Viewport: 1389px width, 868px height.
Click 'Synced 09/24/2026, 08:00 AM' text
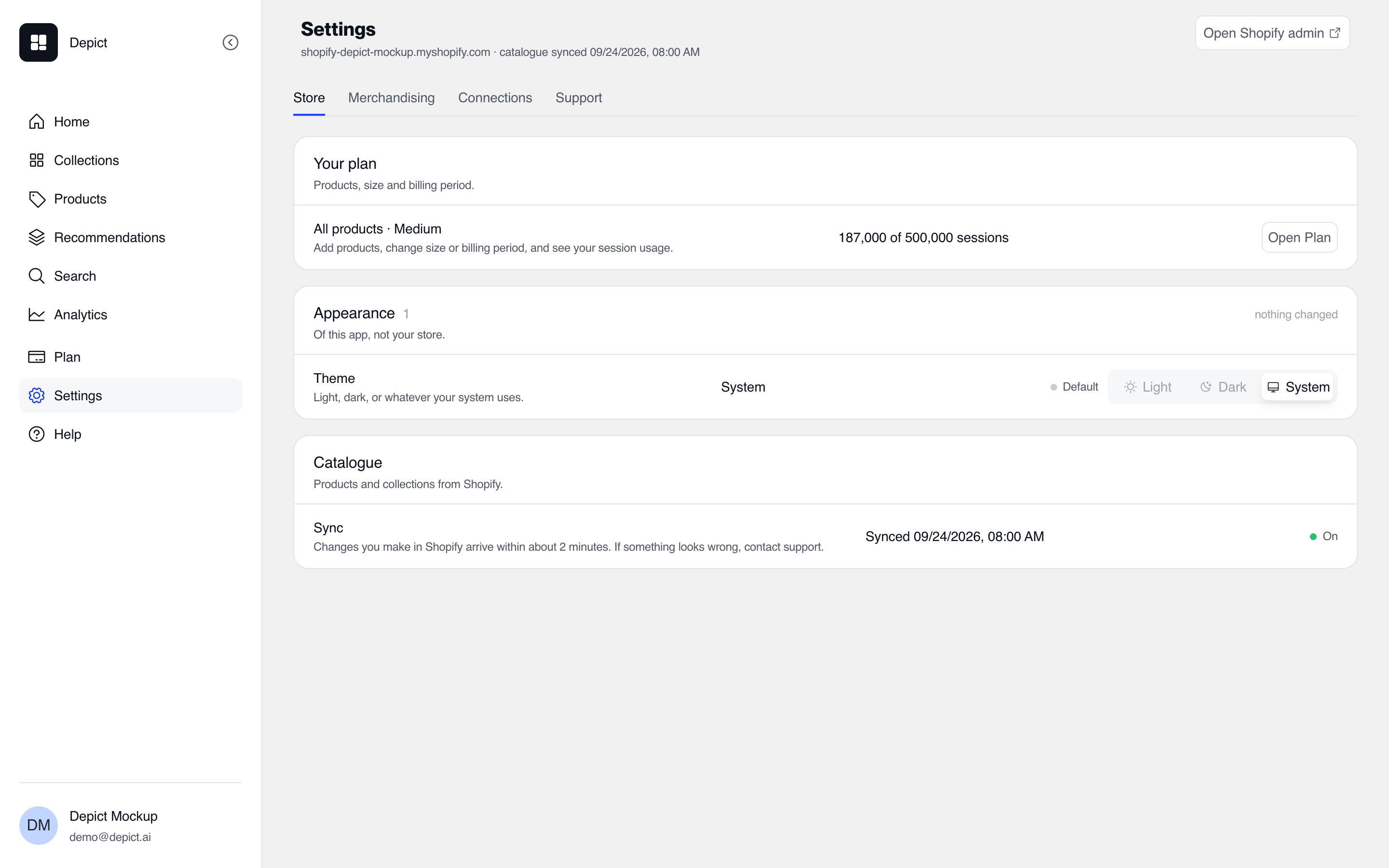click(x=954, y=537)
